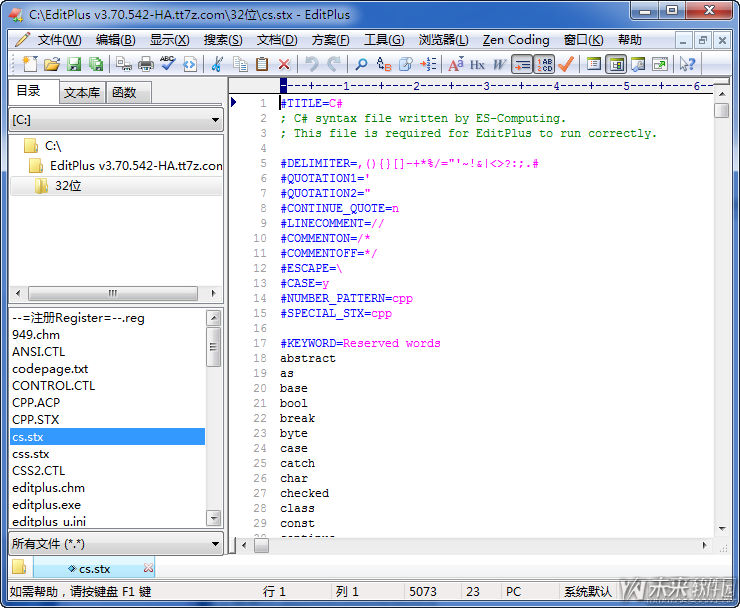This screenshot has height=608, width=740.
Task: Open the Zen Coding menu
Action: pyautogui.click(x=516, y=40)
